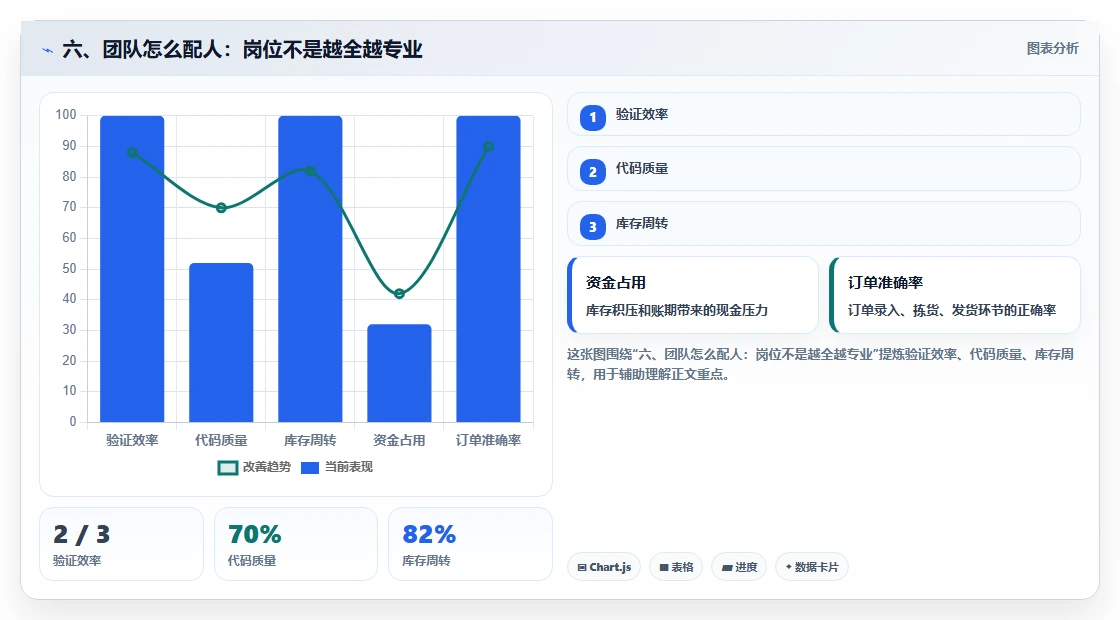The height and width of the screenshot is (620, 1120).
Task: Select the 验证效率 list item
Action: (x=824, y=114)
